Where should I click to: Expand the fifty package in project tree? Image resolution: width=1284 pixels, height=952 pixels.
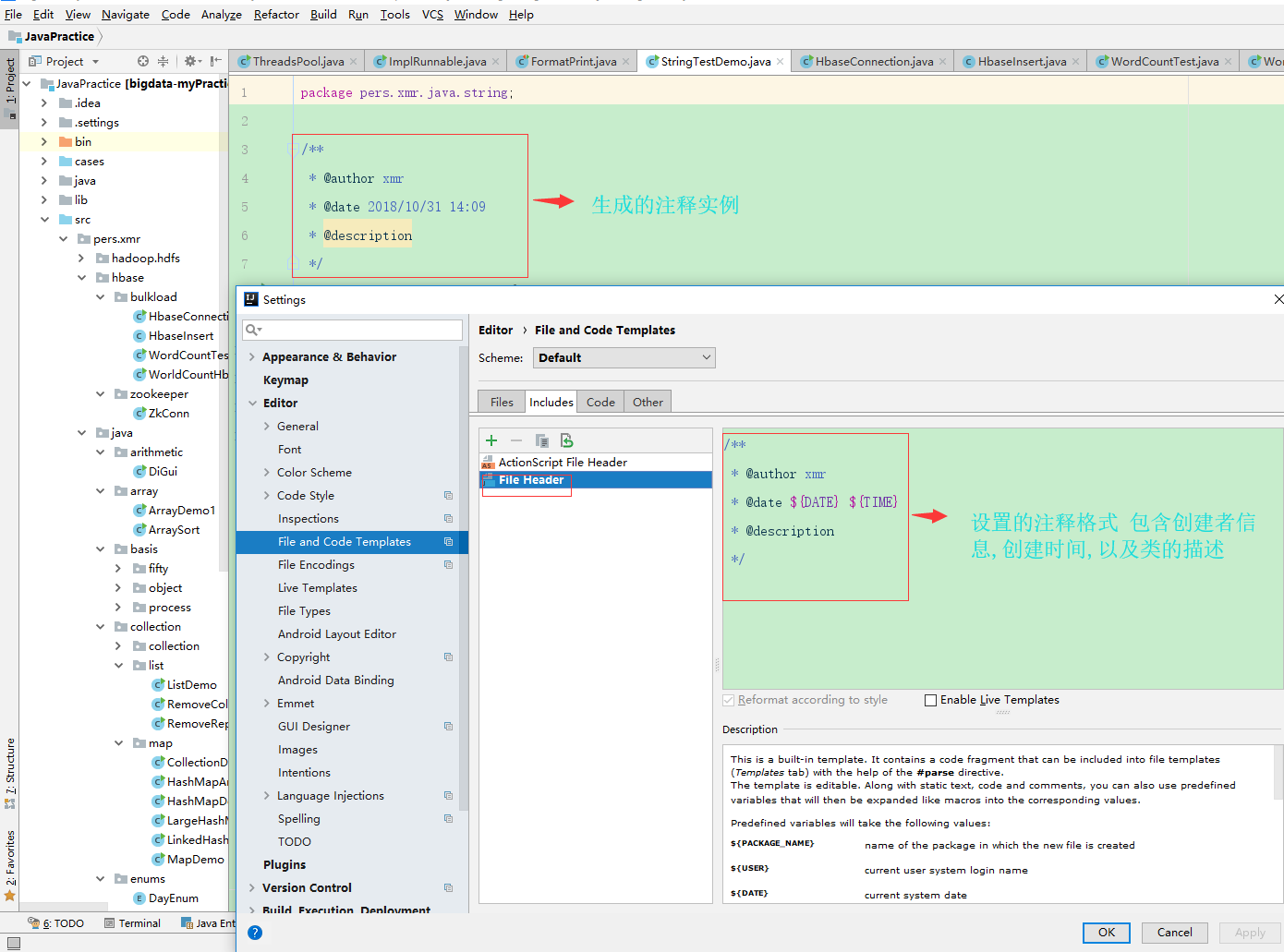pyautogui.click(x=118, y=569)
